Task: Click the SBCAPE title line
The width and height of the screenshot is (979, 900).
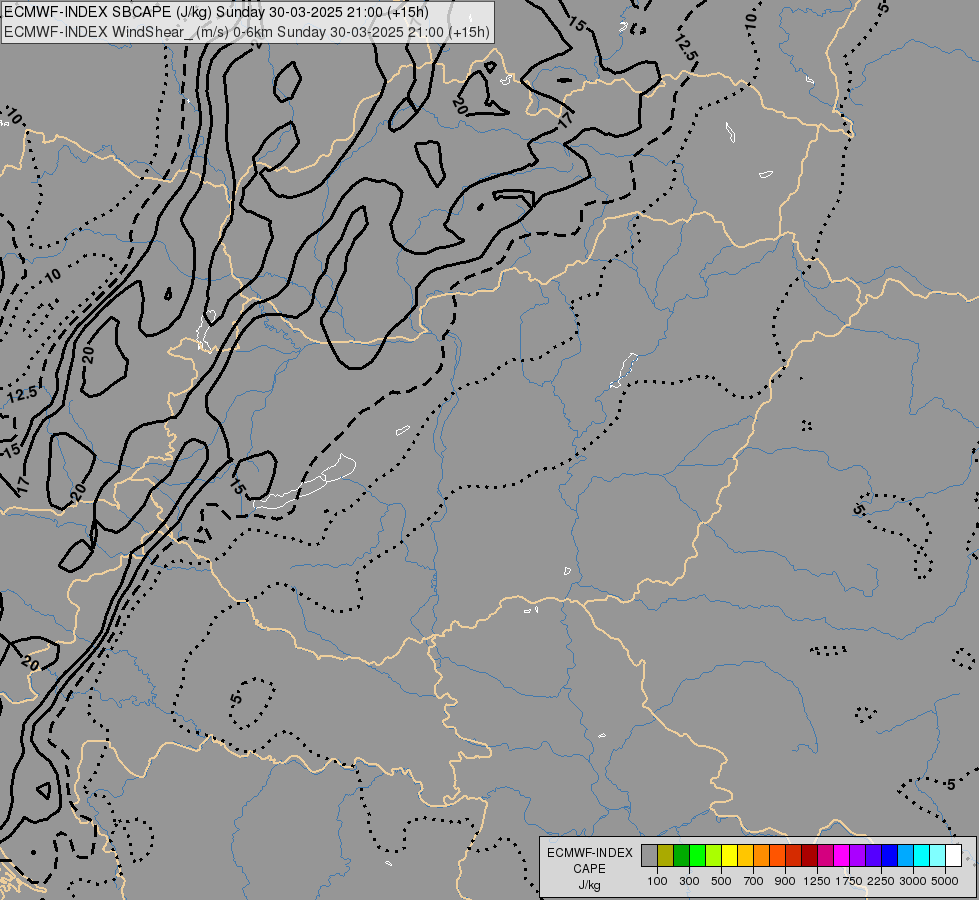Action: click(216, 12)
